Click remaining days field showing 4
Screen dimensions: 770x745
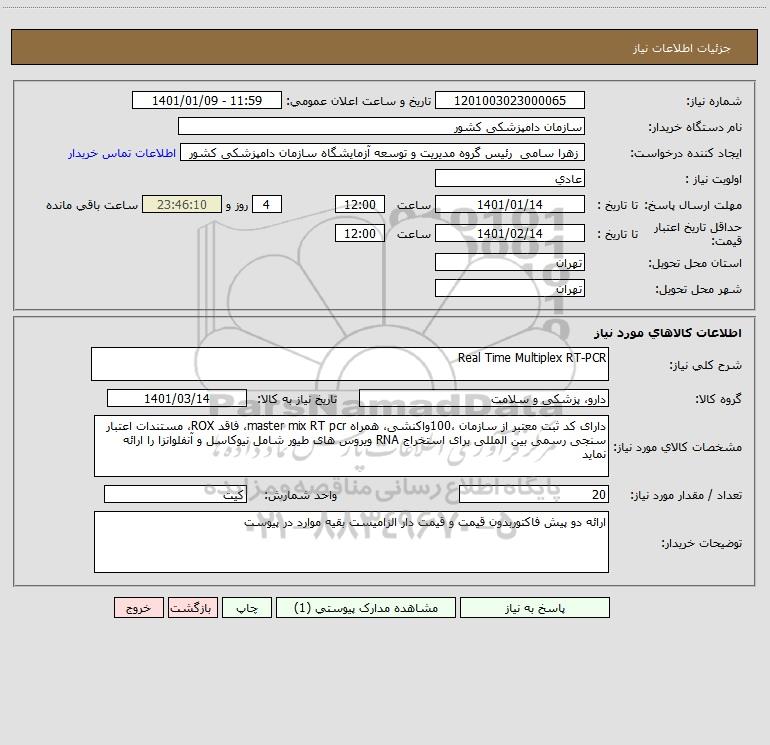(x=267, y=204)
